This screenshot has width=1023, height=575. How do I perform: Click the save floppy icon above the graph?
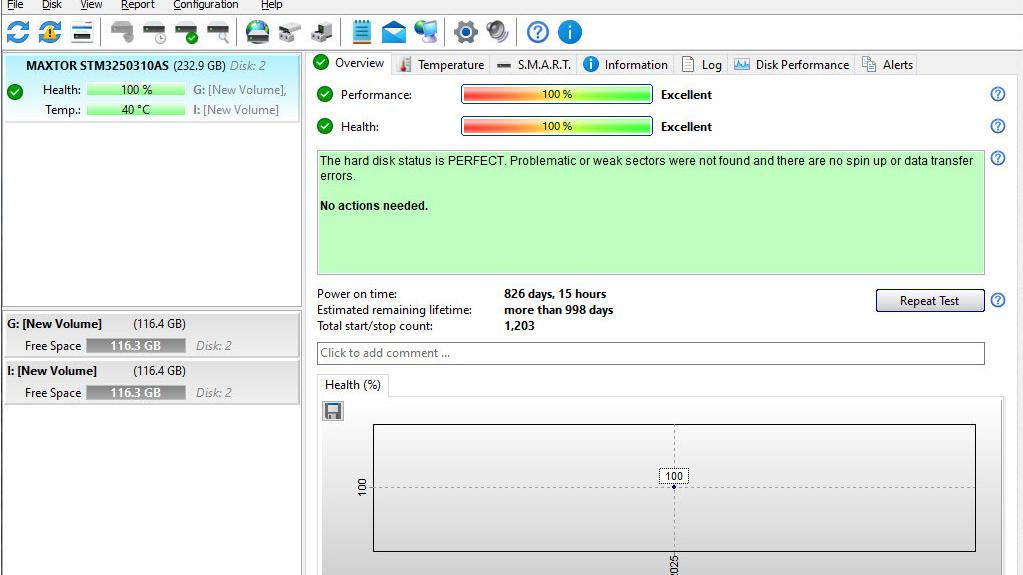click(x=333, y=411)
